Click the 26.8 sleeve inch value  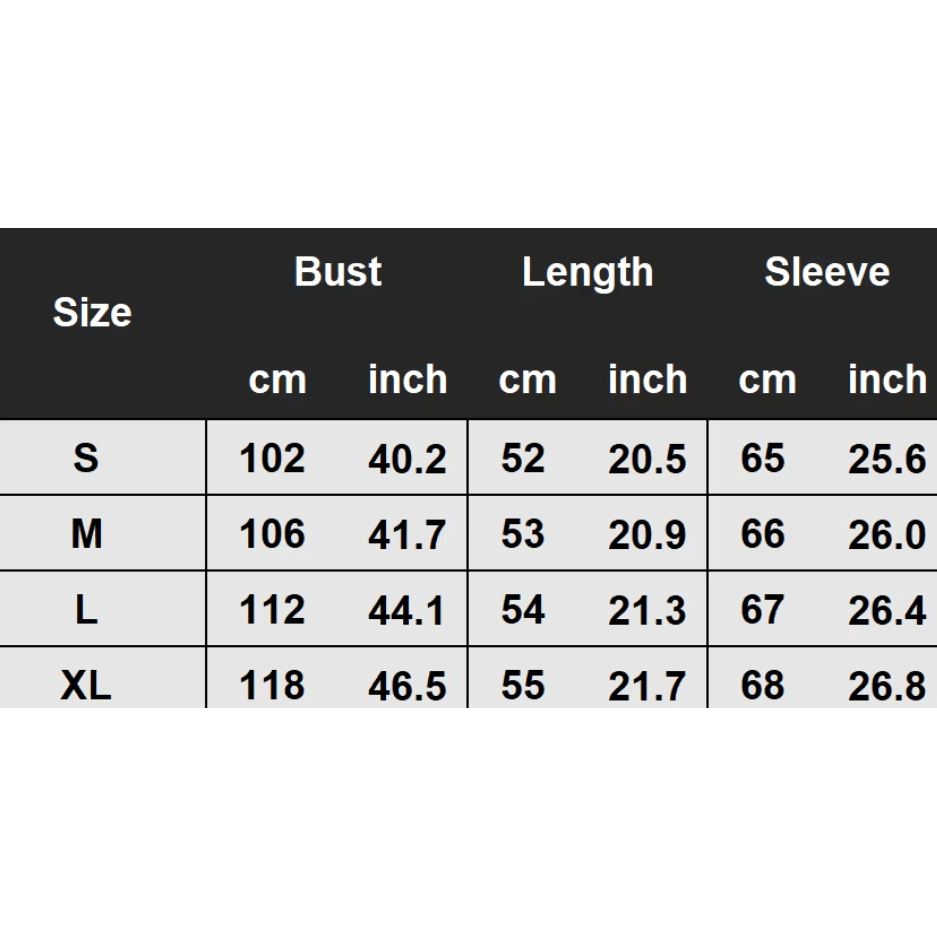click(x=887, y=686)
